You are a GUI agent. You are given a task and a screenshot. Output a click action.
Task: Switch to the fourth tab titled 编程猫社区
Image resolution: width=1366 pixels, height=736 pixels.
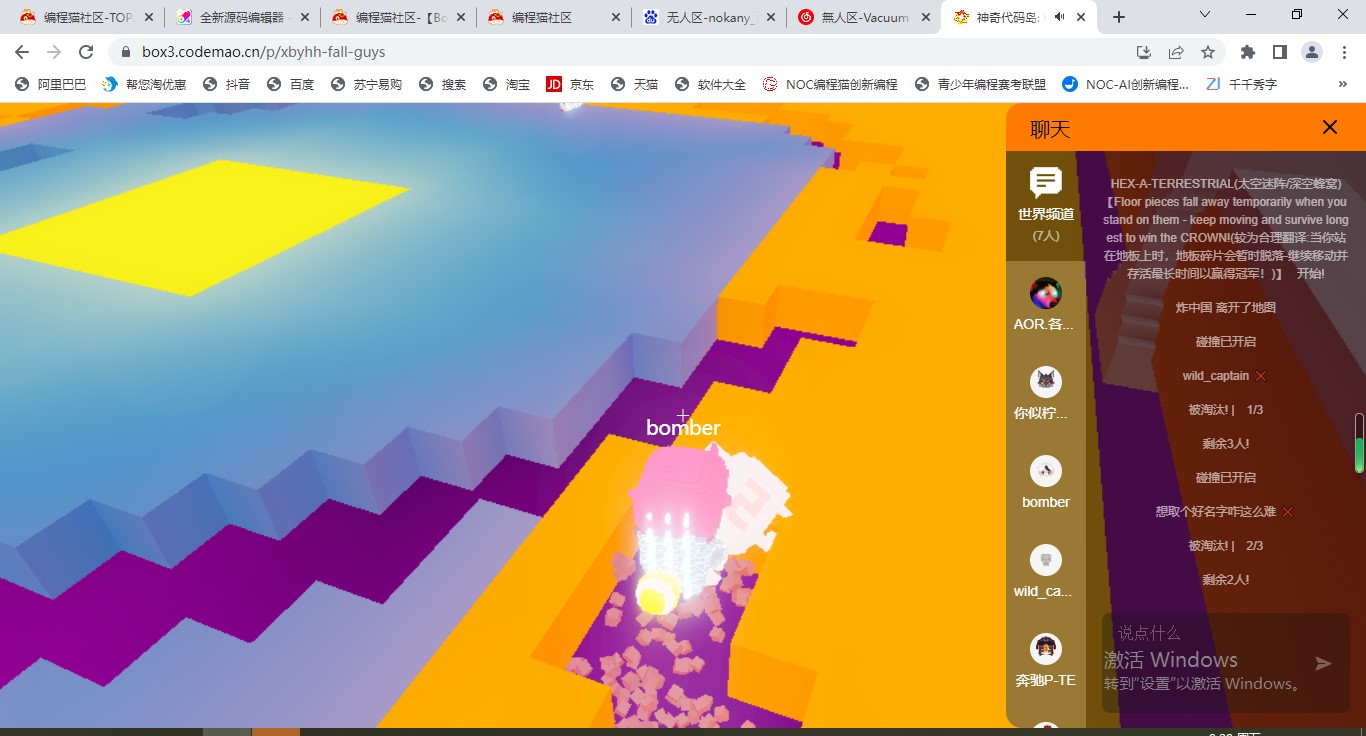click(x=555, y=17)
